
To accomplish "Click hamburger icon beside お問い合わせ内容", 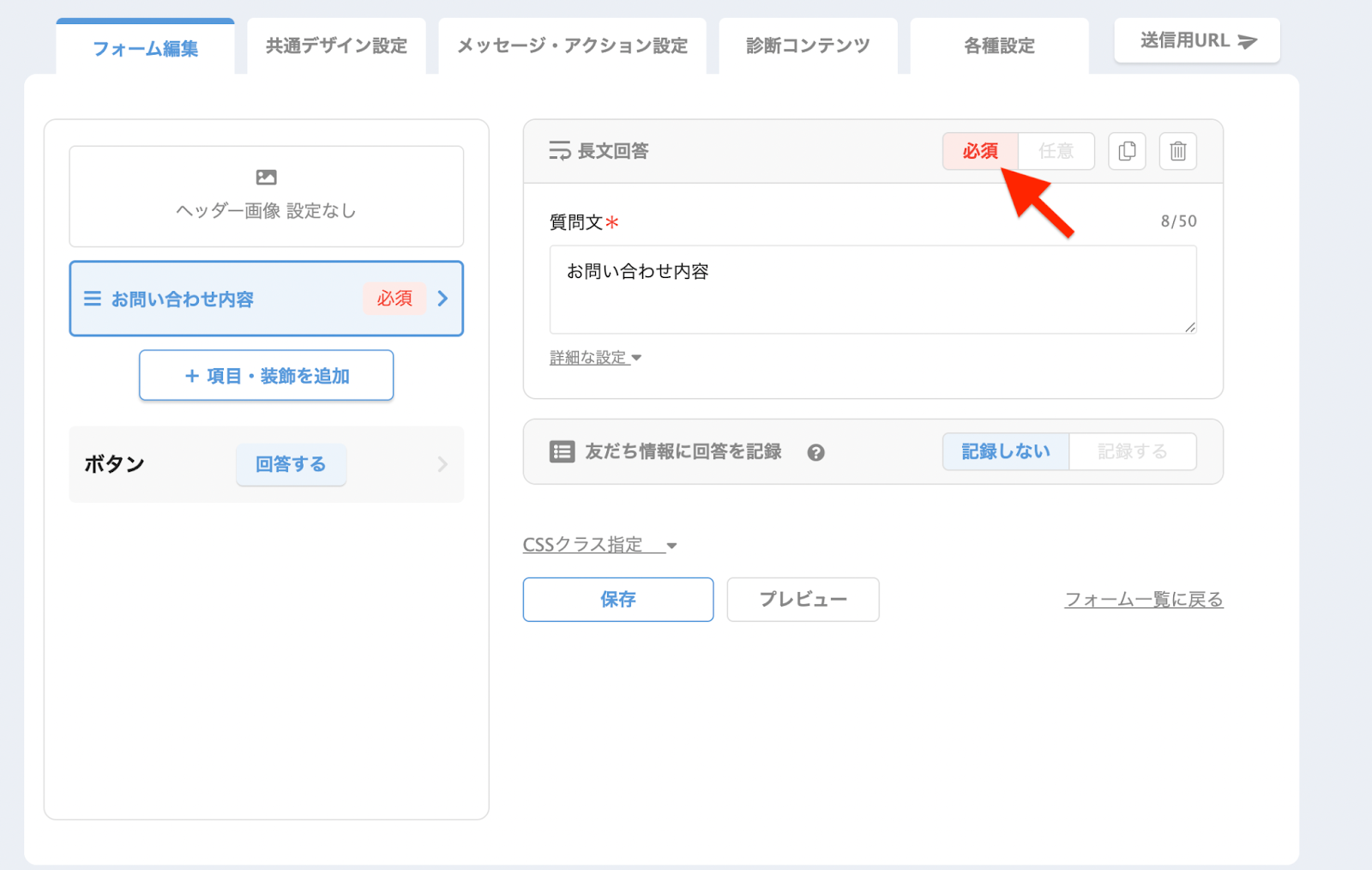I will [x=93, y=299].
